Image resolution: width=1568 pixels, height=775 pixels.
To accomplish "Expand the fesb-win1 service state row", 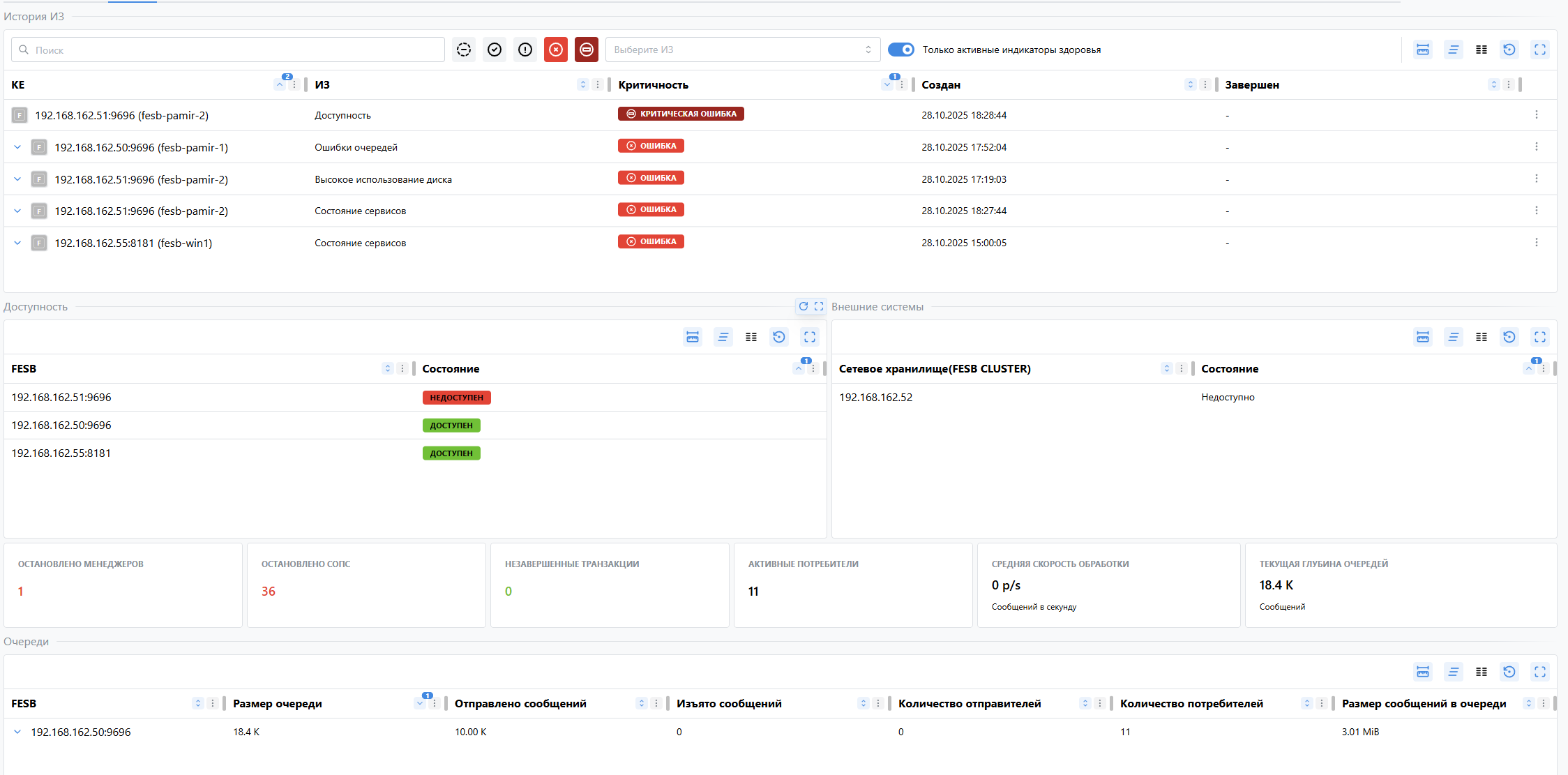I will coord(17,243).
